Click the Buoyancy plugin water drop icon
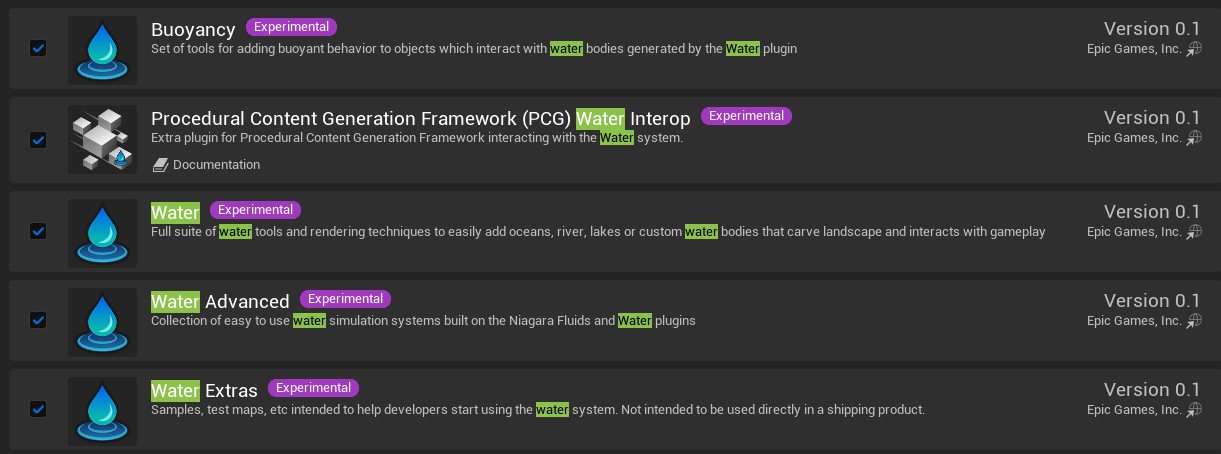This screenshot has height=454, width=1221. point(102,50)
